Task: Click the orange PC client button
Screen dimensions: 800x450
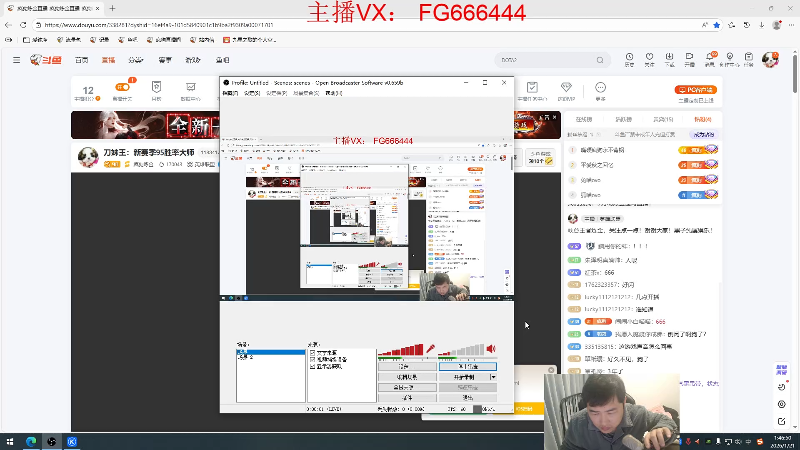Action: [x=695, y=90]
